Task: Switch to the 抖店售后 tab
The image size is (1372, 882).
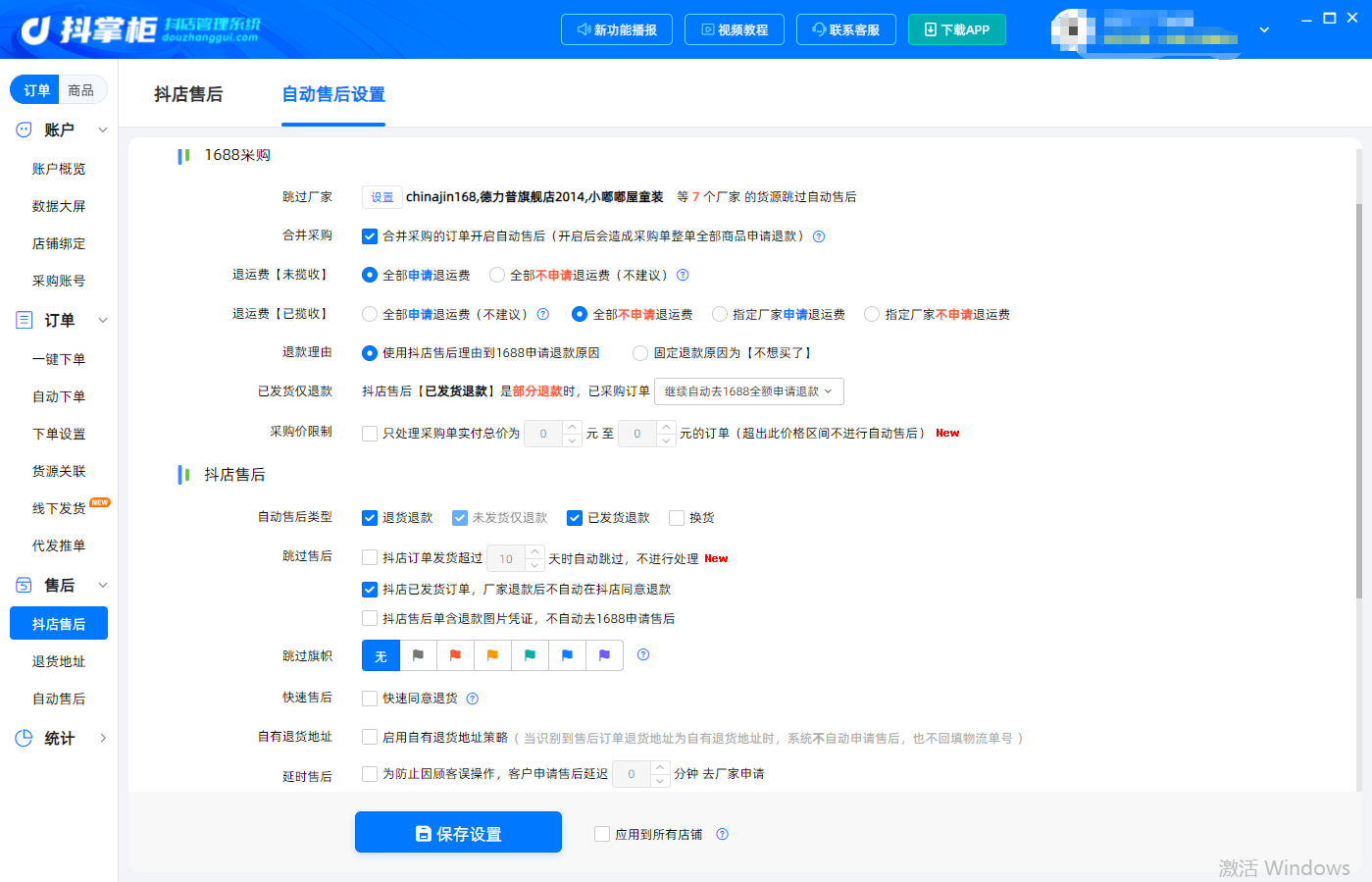Action: pyautogui.click(x=188, y=94)
